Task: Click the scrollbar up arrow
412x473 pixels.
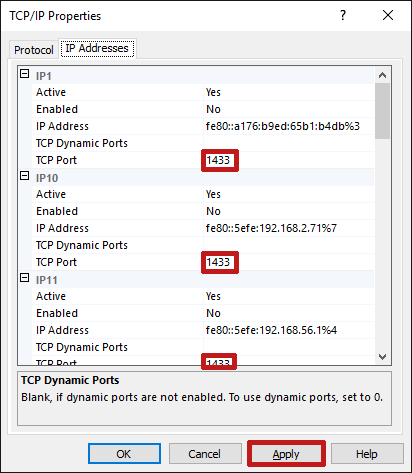Action: click(382, 75)
